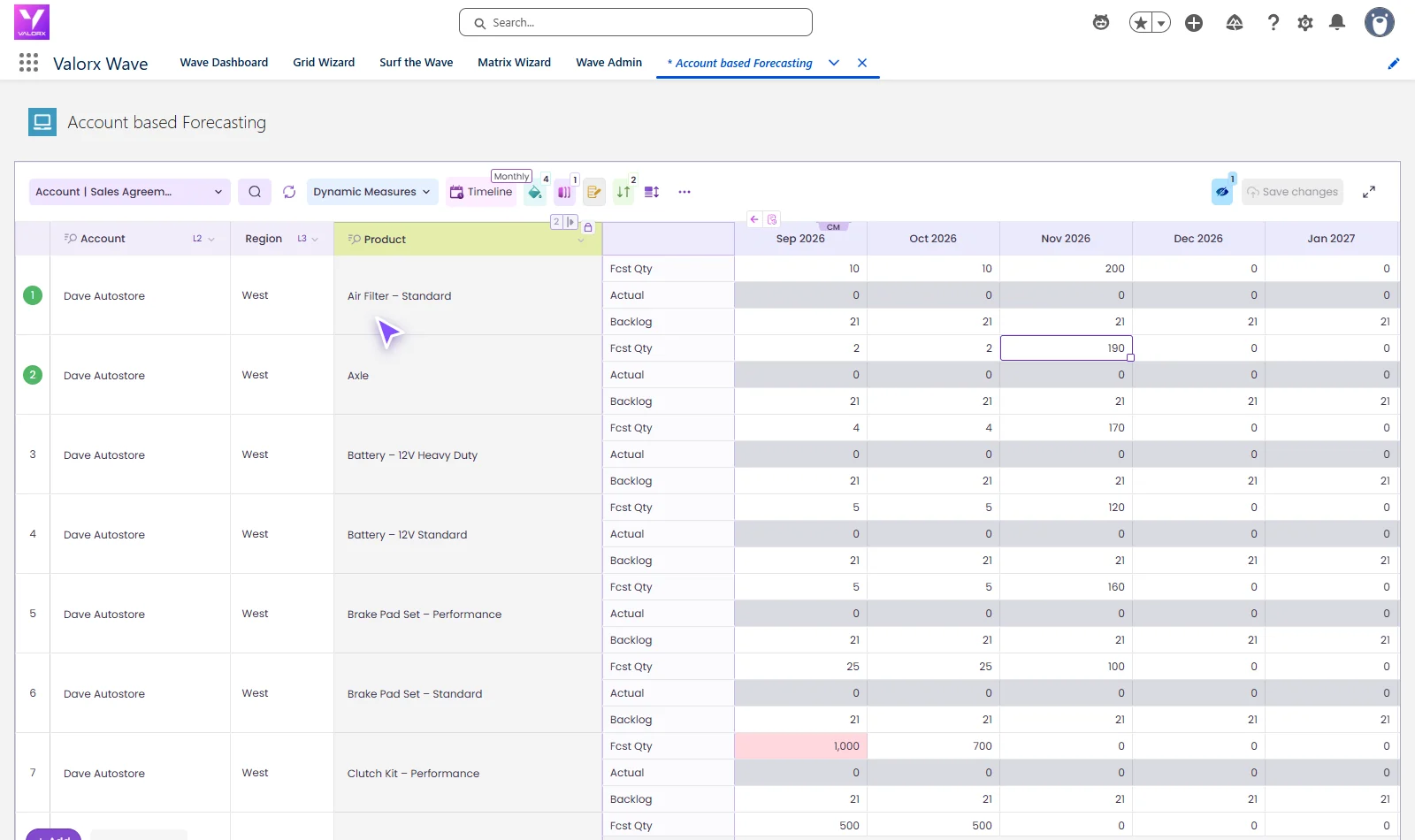
Task: Open the global create plus icon
Action: (x=1194, y=23)
